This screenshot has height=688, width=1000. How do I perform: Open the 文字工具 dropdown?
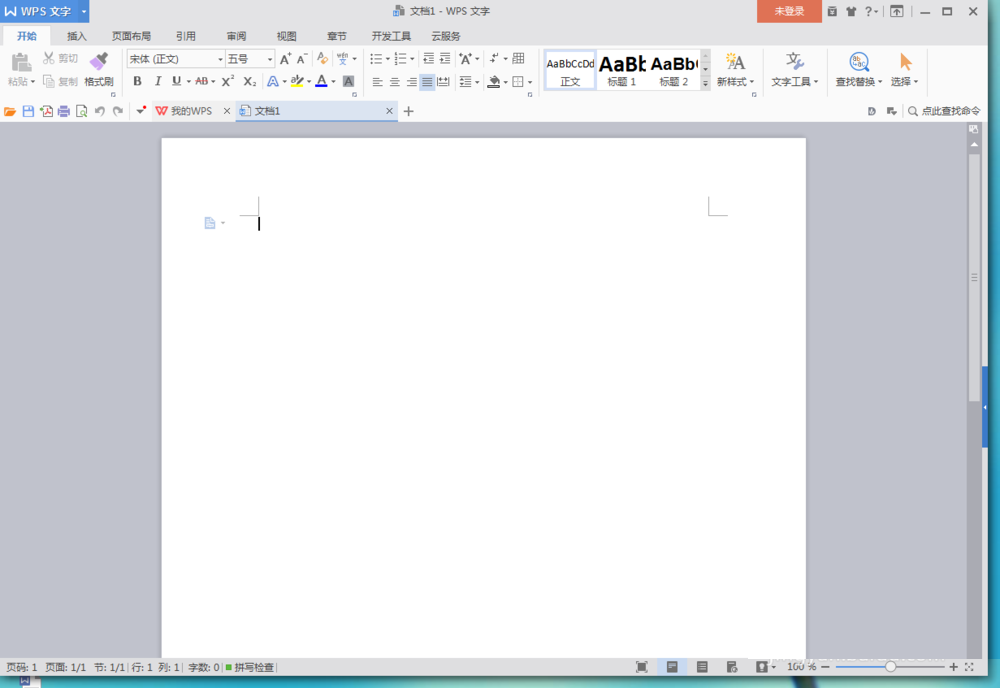click(x=795, y=82)
